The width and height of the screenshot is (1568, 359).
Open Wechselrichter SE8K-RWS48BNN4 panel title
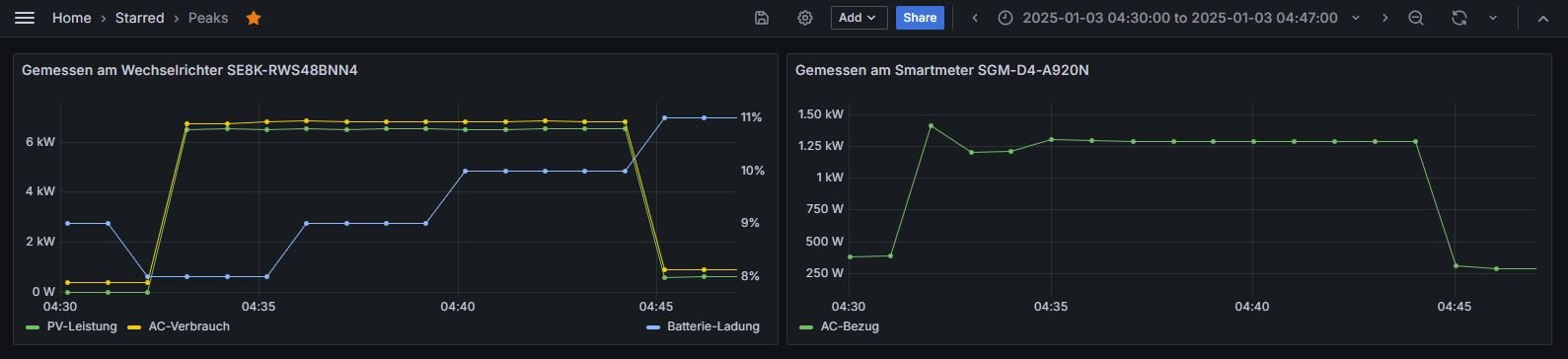(x=189, y=70)
